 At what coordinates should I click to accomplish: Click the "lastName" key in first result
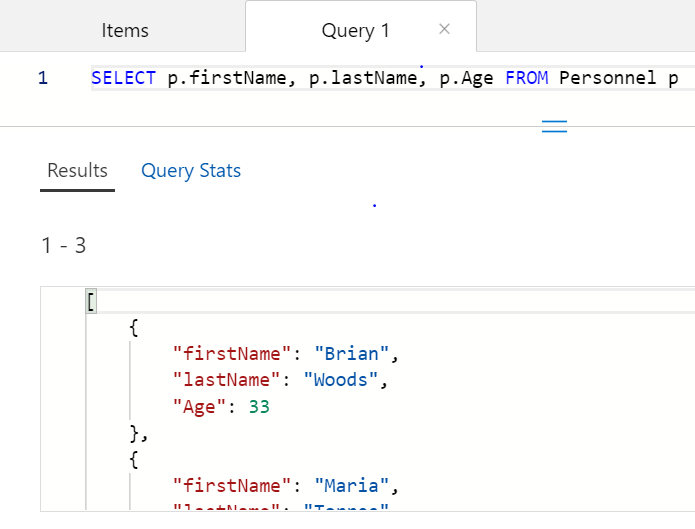222,380
